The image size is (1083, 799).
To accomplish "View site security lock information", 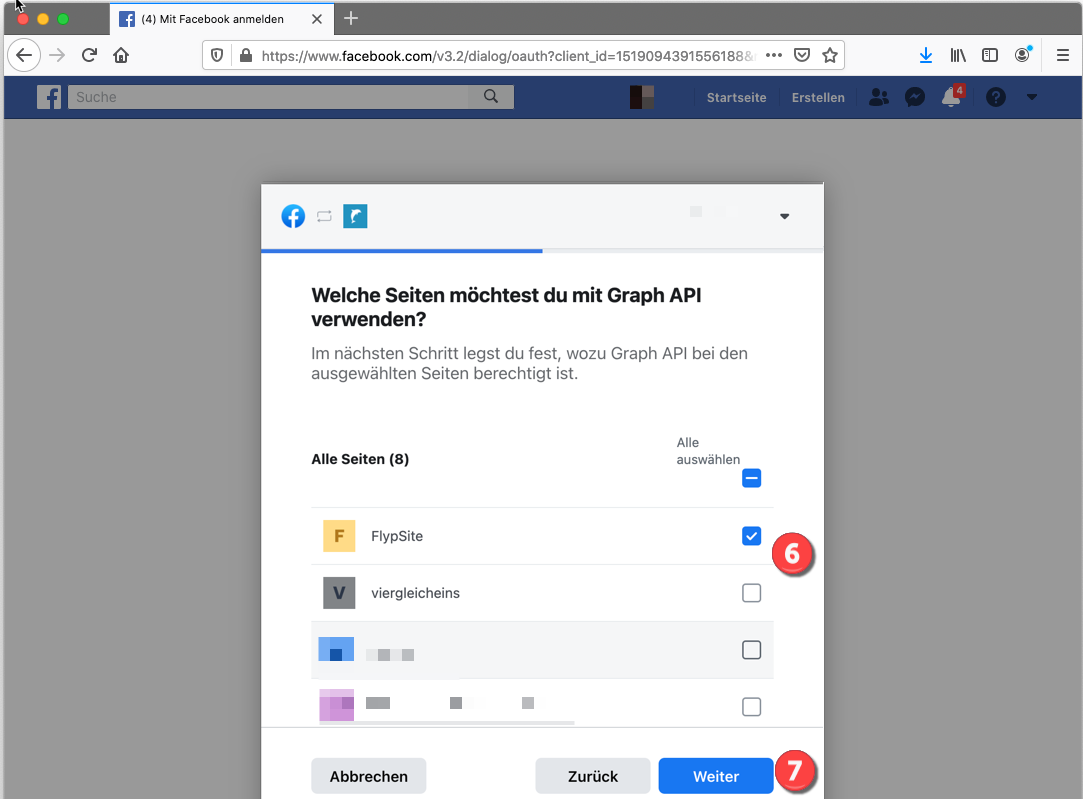I will [x=245, y=55].
